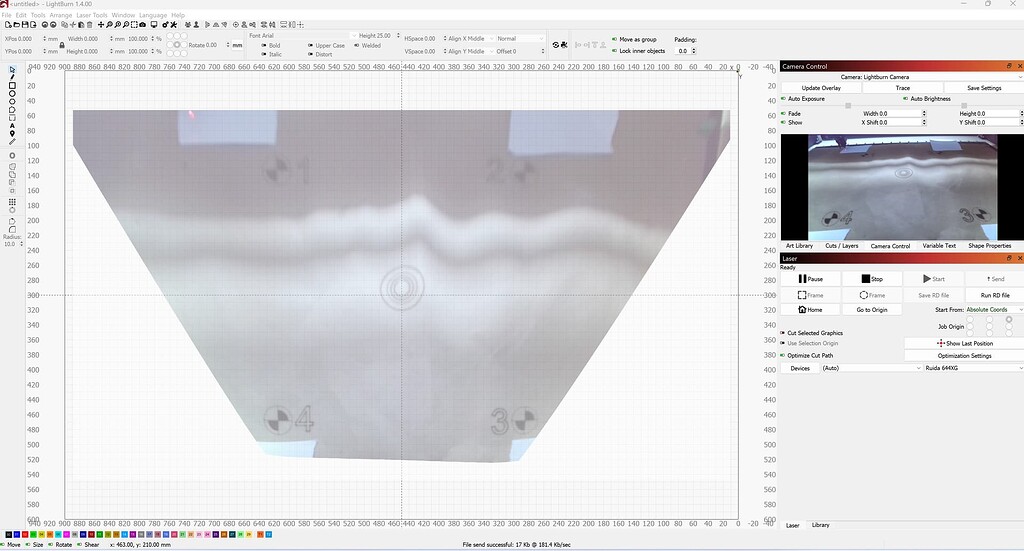Image resolution: width=1024 pixels, height=551 pixels.
Task: Toggle Auto Exposure switch
Action: [784, 99]
